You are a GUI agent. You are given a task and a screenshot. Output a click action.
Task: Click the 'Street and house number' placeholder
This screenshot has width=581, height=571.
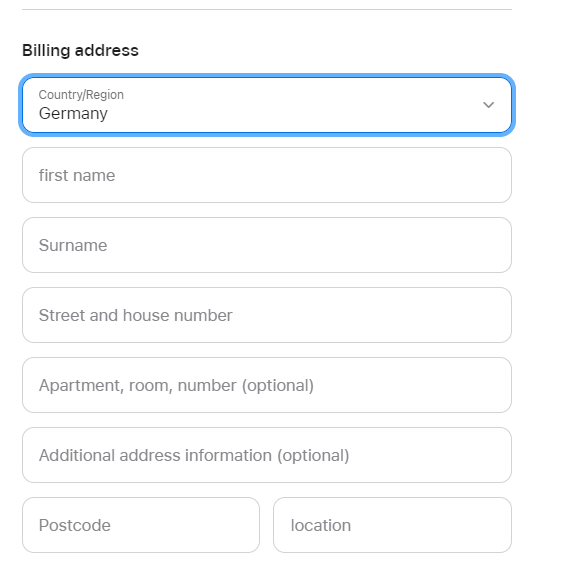click(x=136, y=315)
